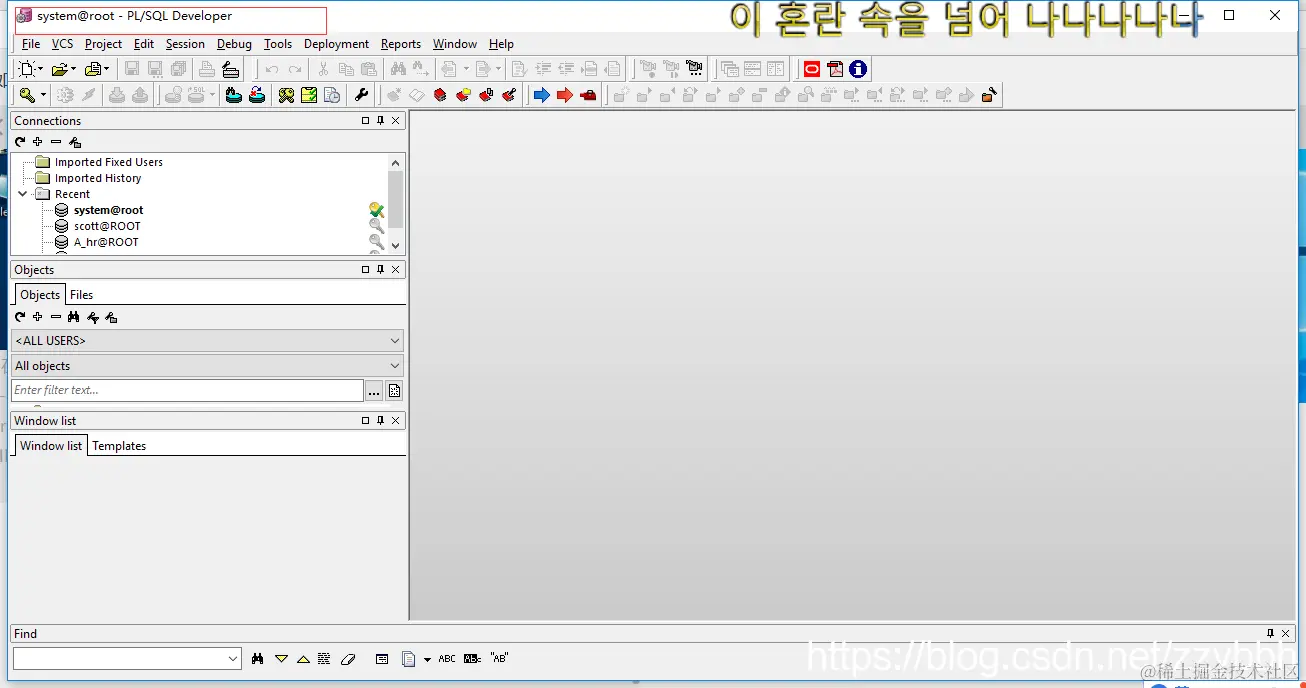The height and width of the screenshot is (688, 1306).
Task: Click the single red book icon
Action: [x=440, y=95]
